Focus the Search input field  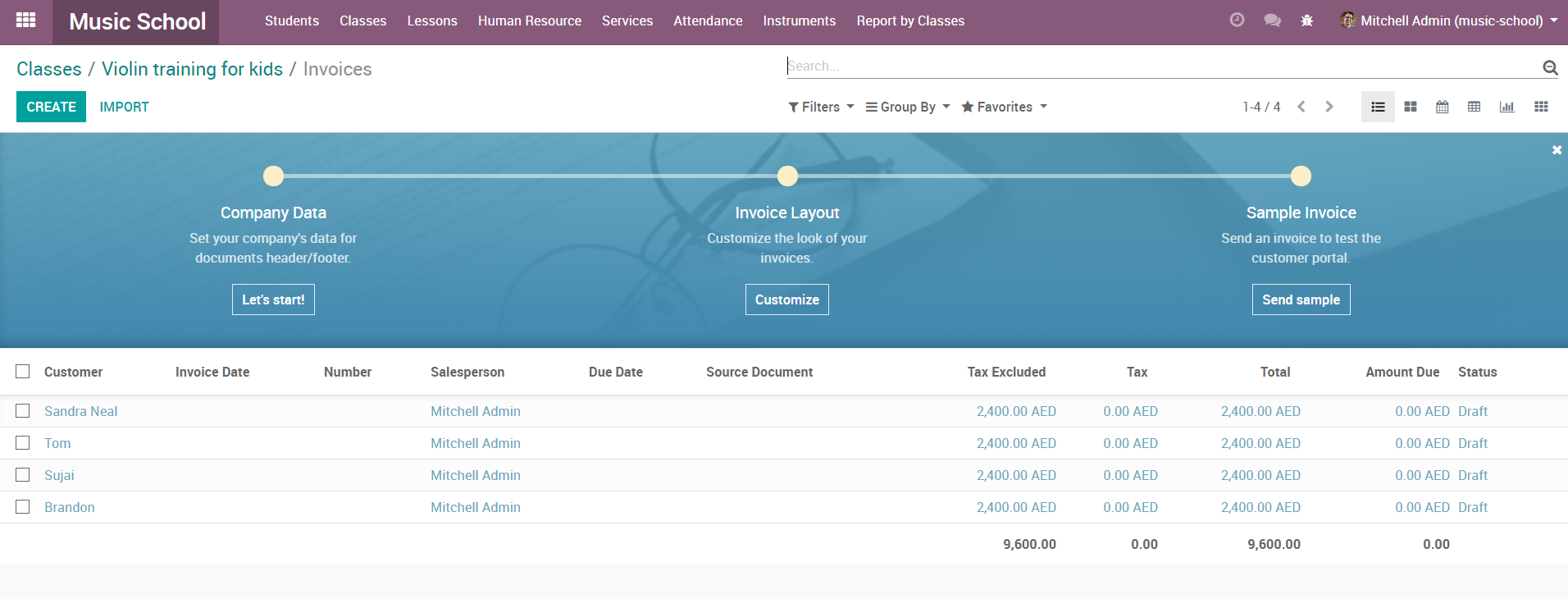tap(1160, 66)
